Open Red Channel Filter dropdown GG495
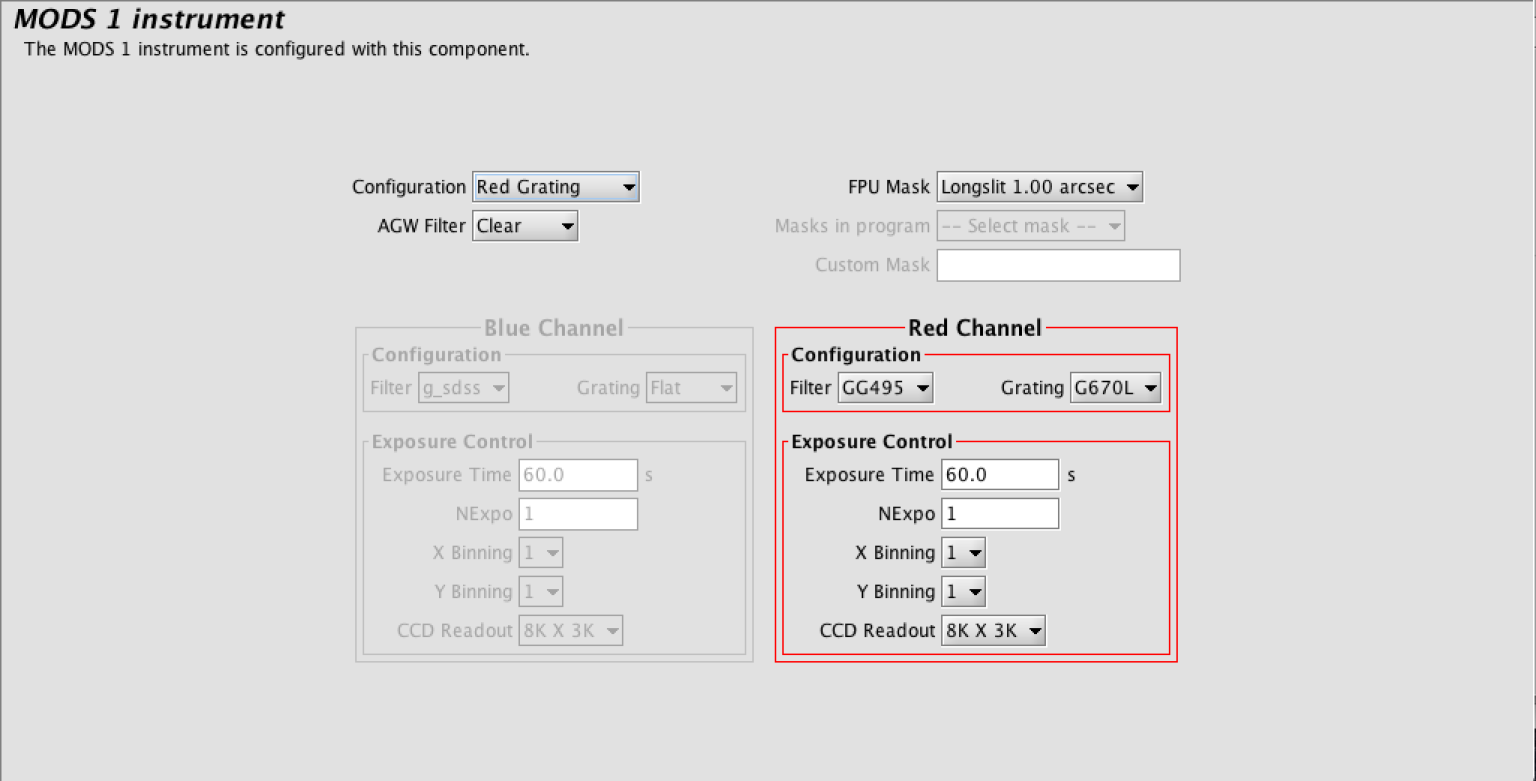Viewport: 1536px width, 781px height. click(x=885, y=388)
